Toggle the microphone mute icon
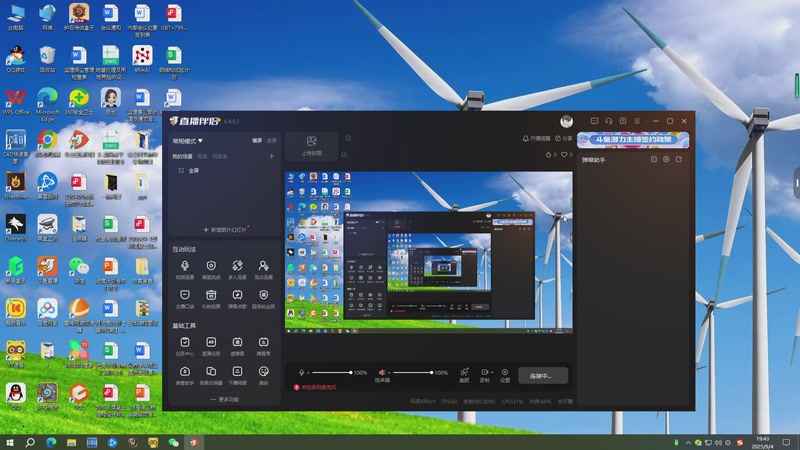 [302, 372]
